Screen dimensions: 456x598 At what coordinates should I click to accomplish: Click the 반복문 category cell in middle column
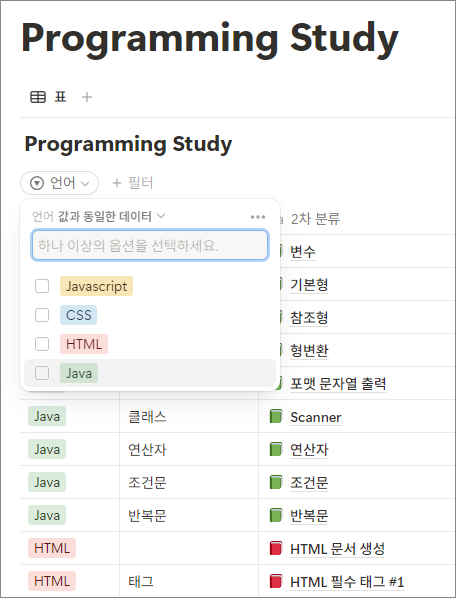(x=189, y=515)
